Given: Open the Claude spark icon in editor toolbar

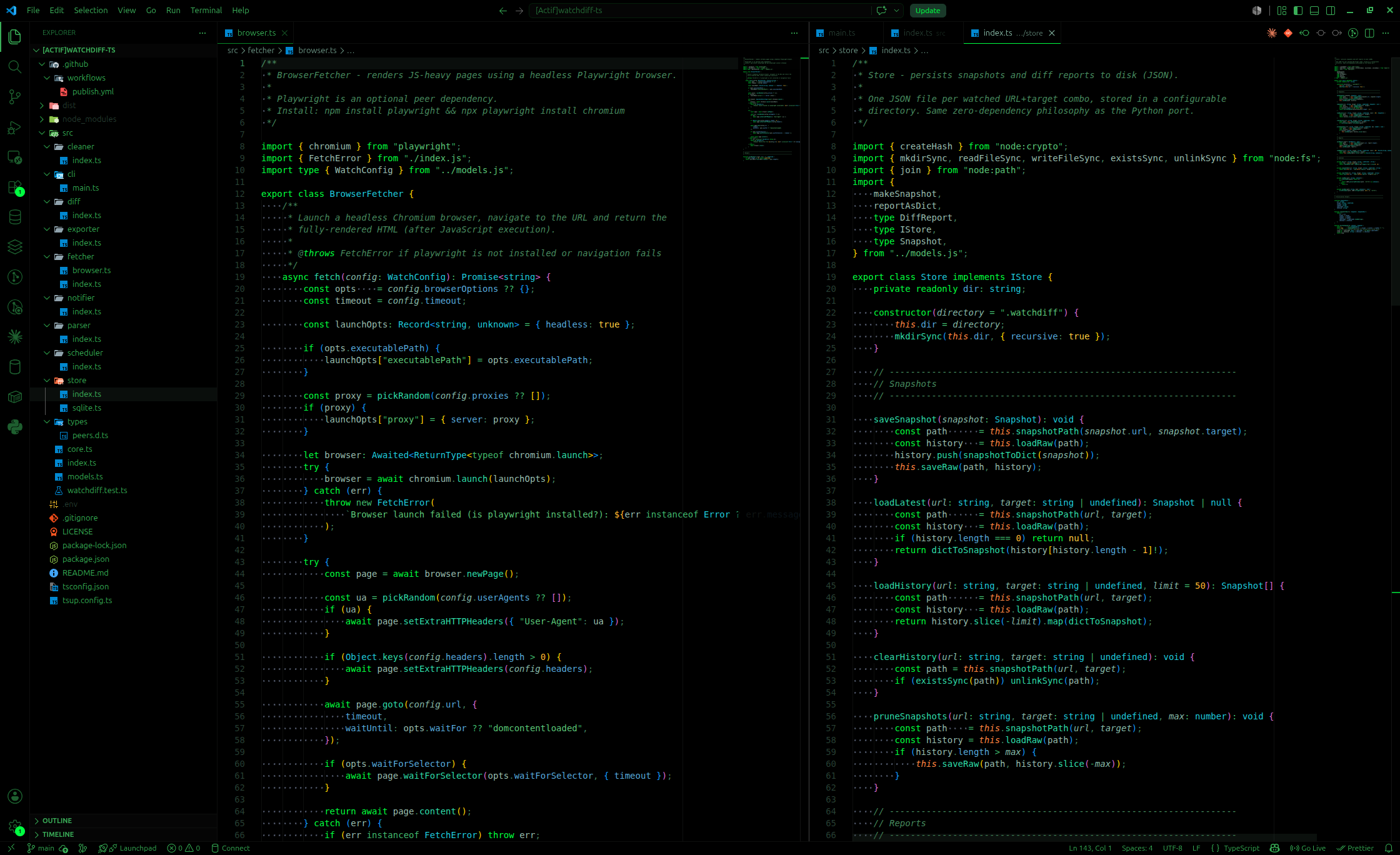Looking at the screenshot, I should point(1272,33).
